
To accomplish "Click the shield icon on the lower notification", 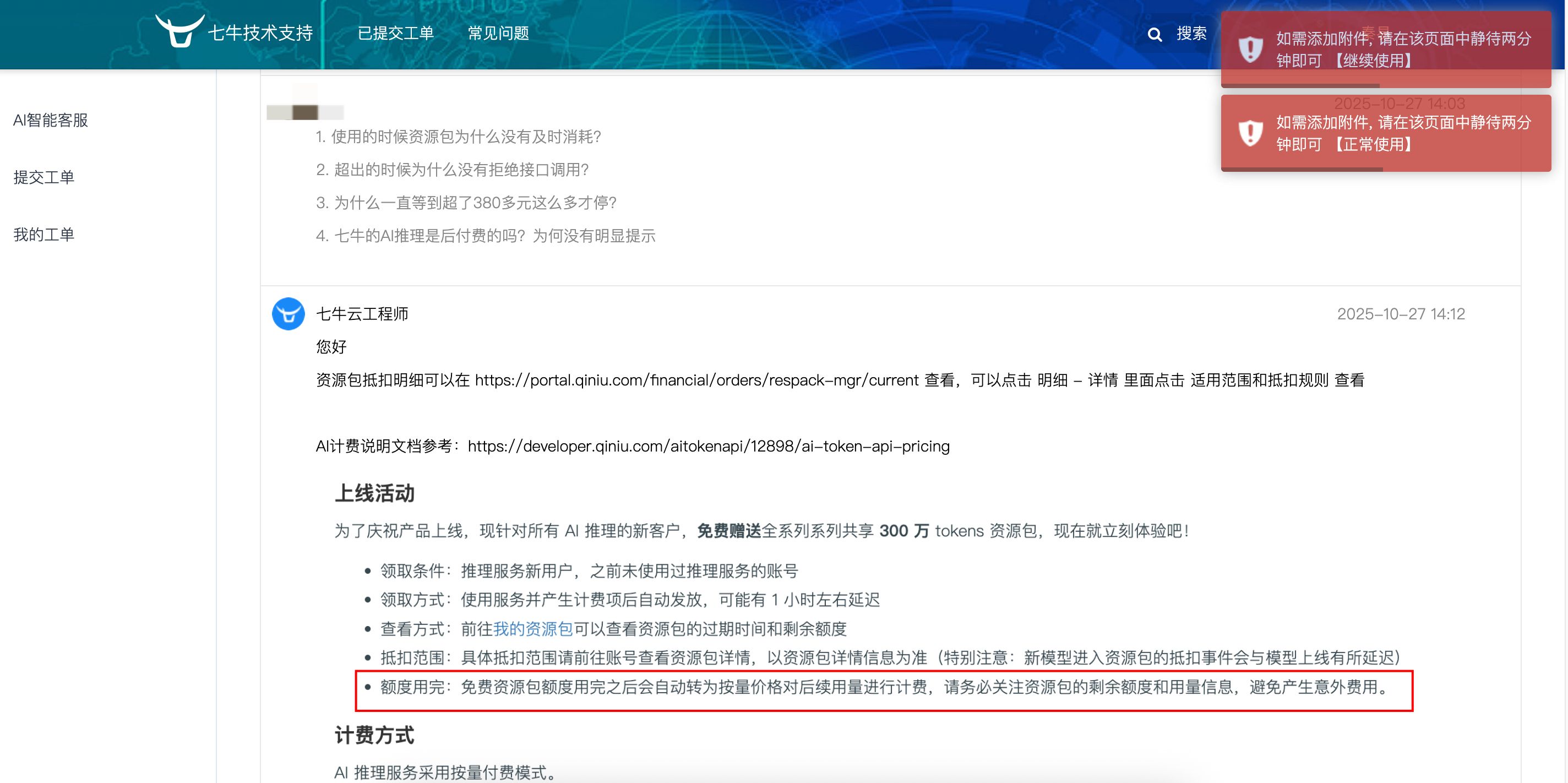I will pos(1250,133).
